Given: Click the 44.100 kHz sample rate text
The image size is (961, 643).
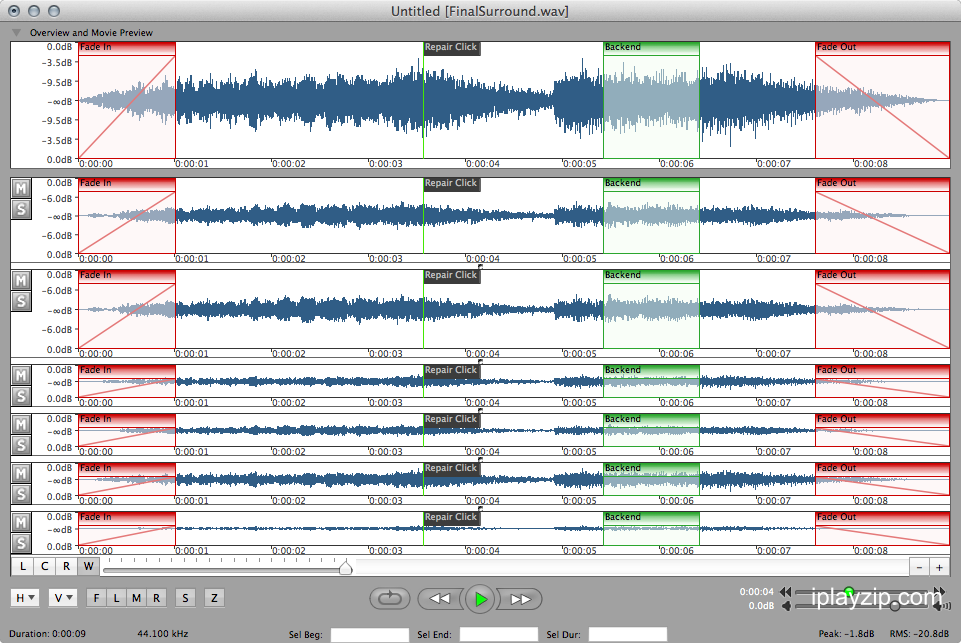Looking at the screenshot, I should click(162, 634).
